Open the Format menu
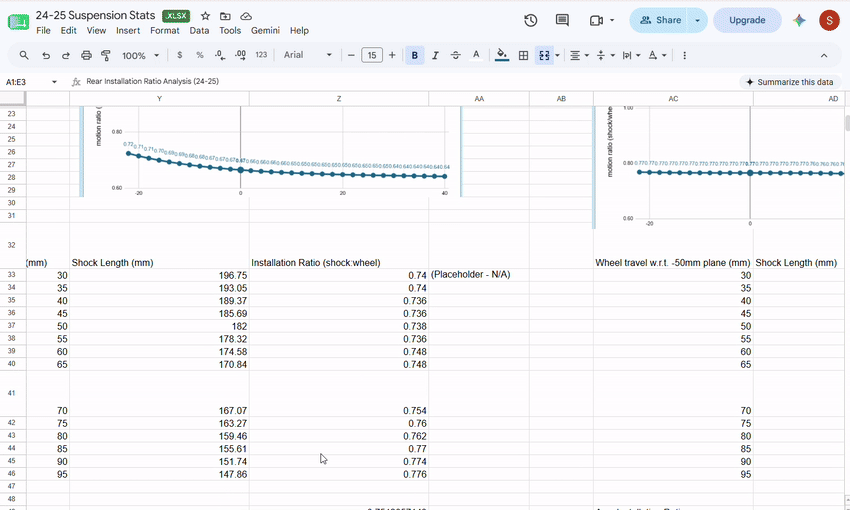850x510 pixels. click(165, 31)
